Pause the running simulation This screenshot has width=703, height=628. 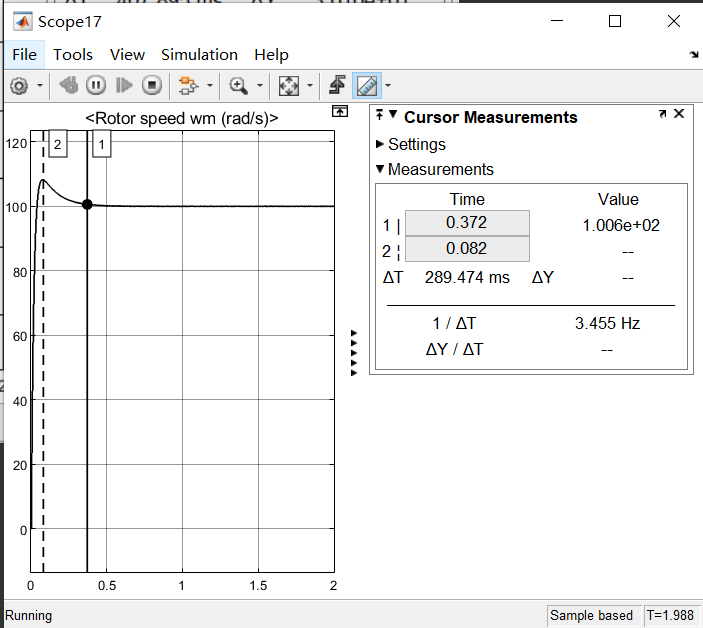coord(96,85)
